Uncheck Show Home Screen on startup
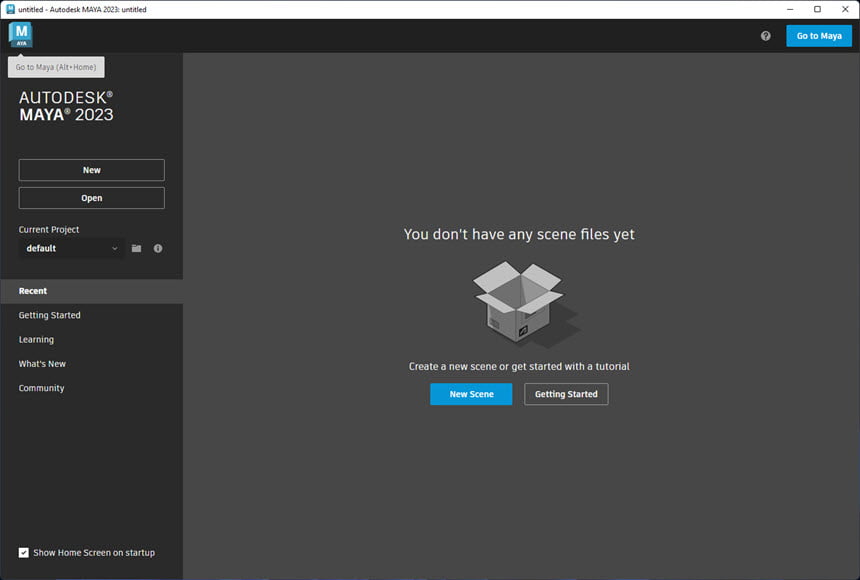 click(x=24, y=553)
